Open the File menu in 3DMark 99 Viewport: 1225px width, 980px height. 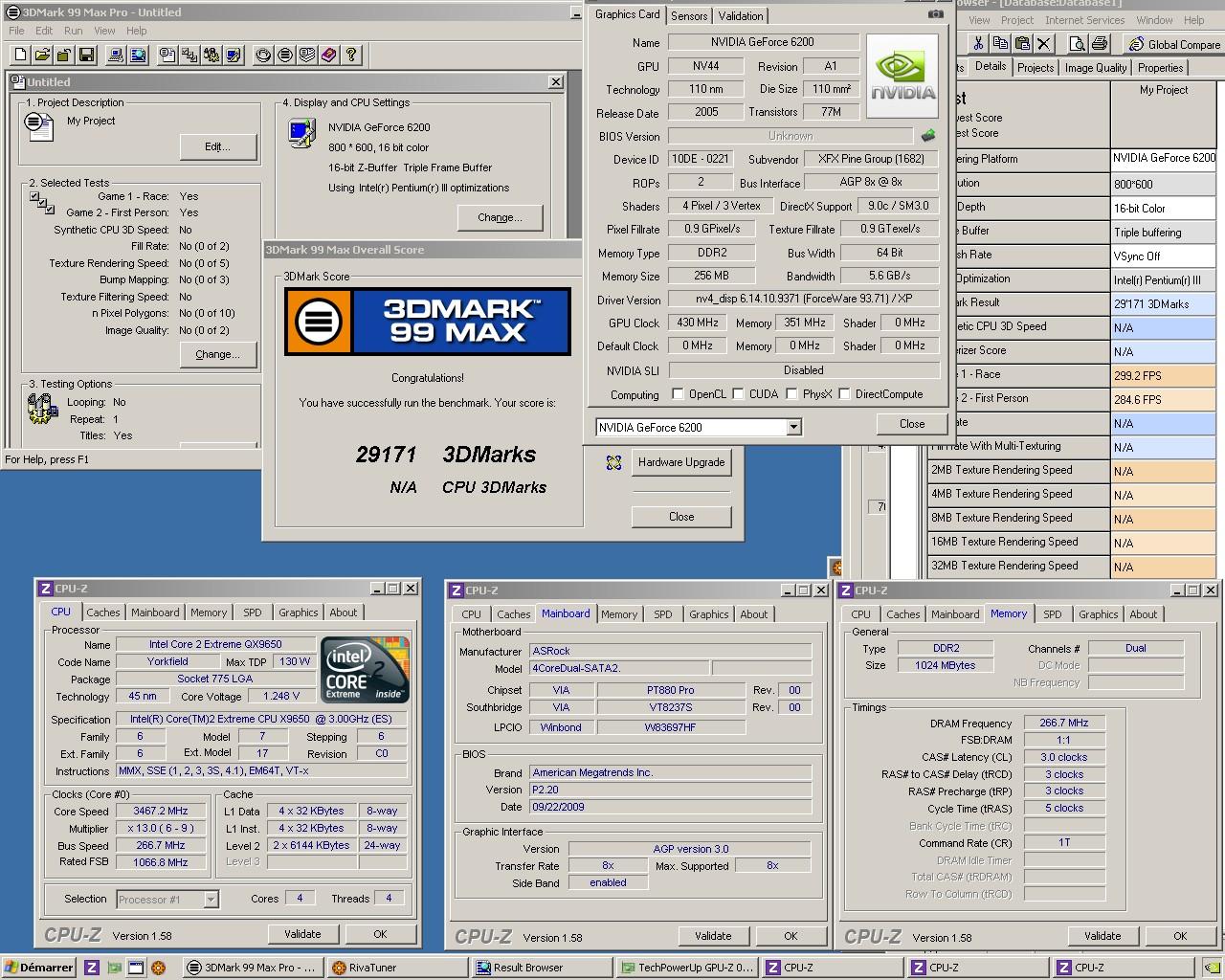tap(16, 31)
